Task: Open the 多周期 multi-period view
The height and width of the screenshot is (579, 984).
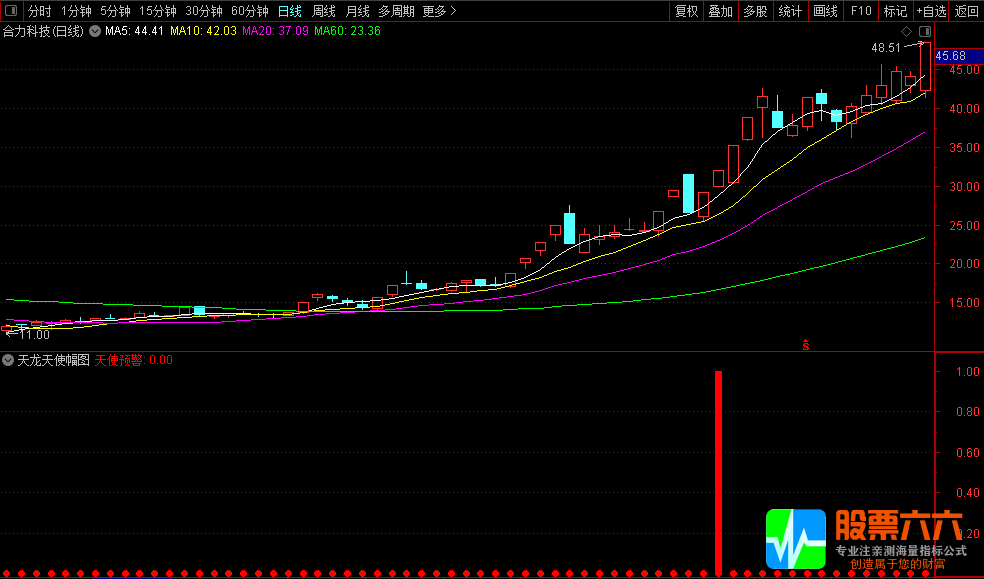Action: click(396, 11)
